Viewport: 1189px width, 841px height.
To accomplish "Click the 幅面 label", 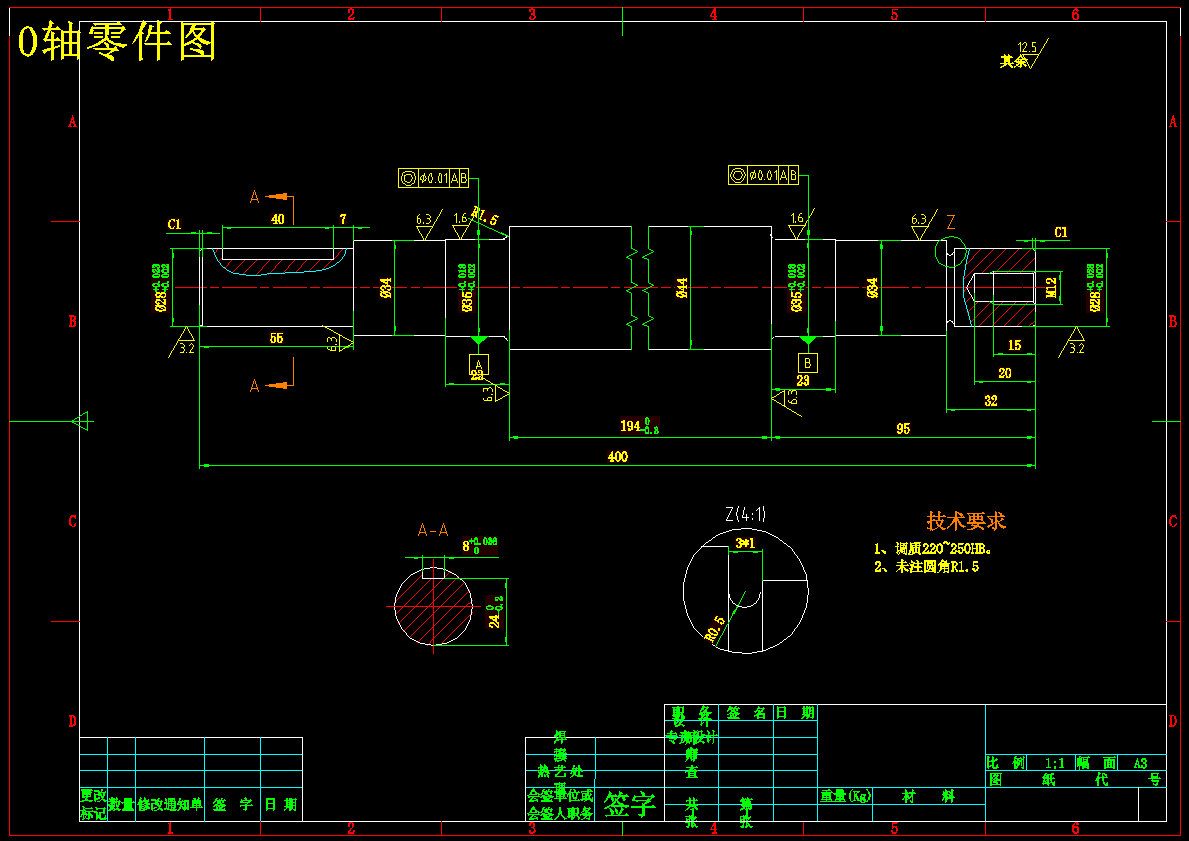I will coord(1096,763).
